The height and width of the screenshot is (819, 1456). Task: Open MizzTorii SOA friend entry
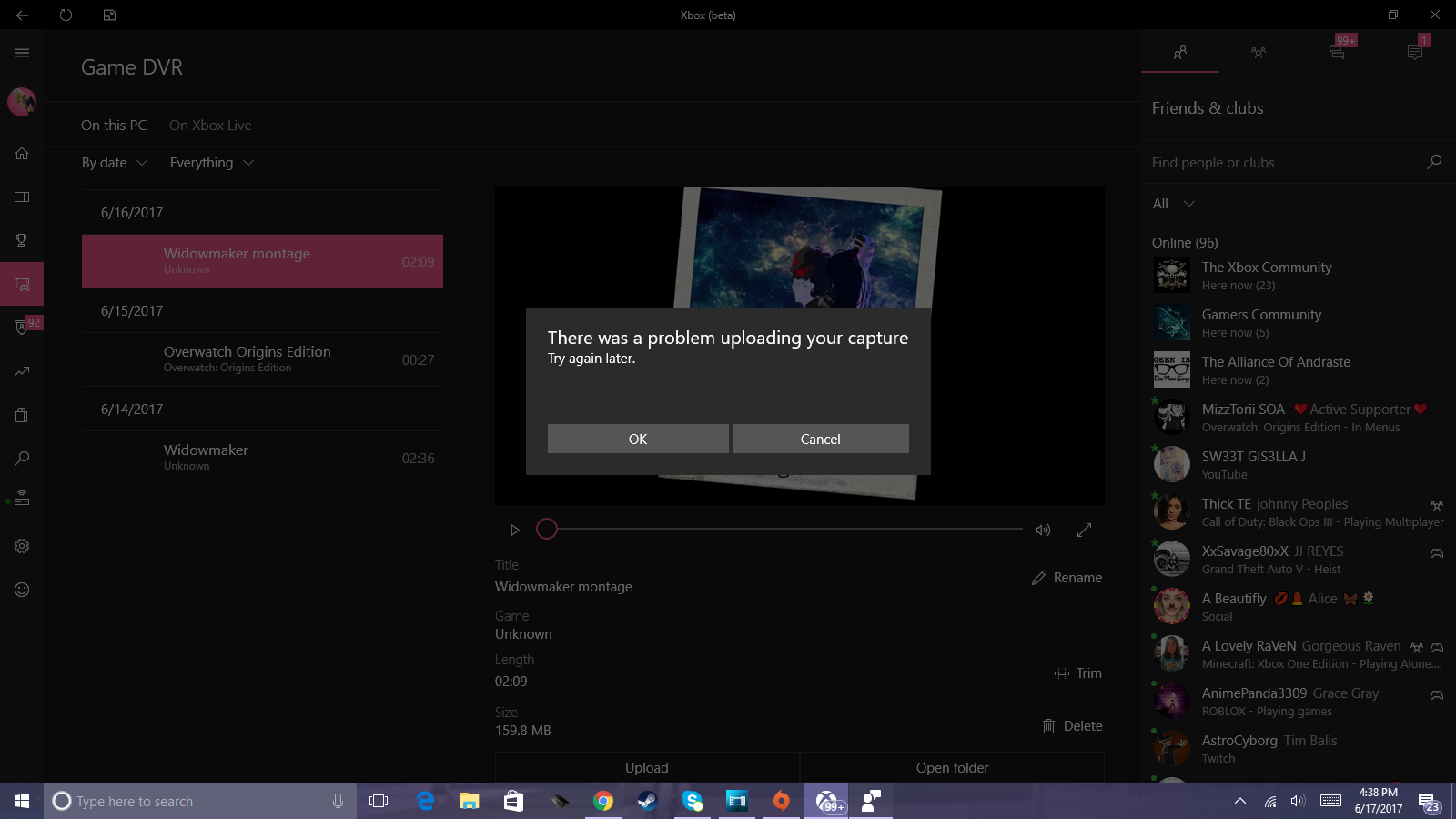1299,417
